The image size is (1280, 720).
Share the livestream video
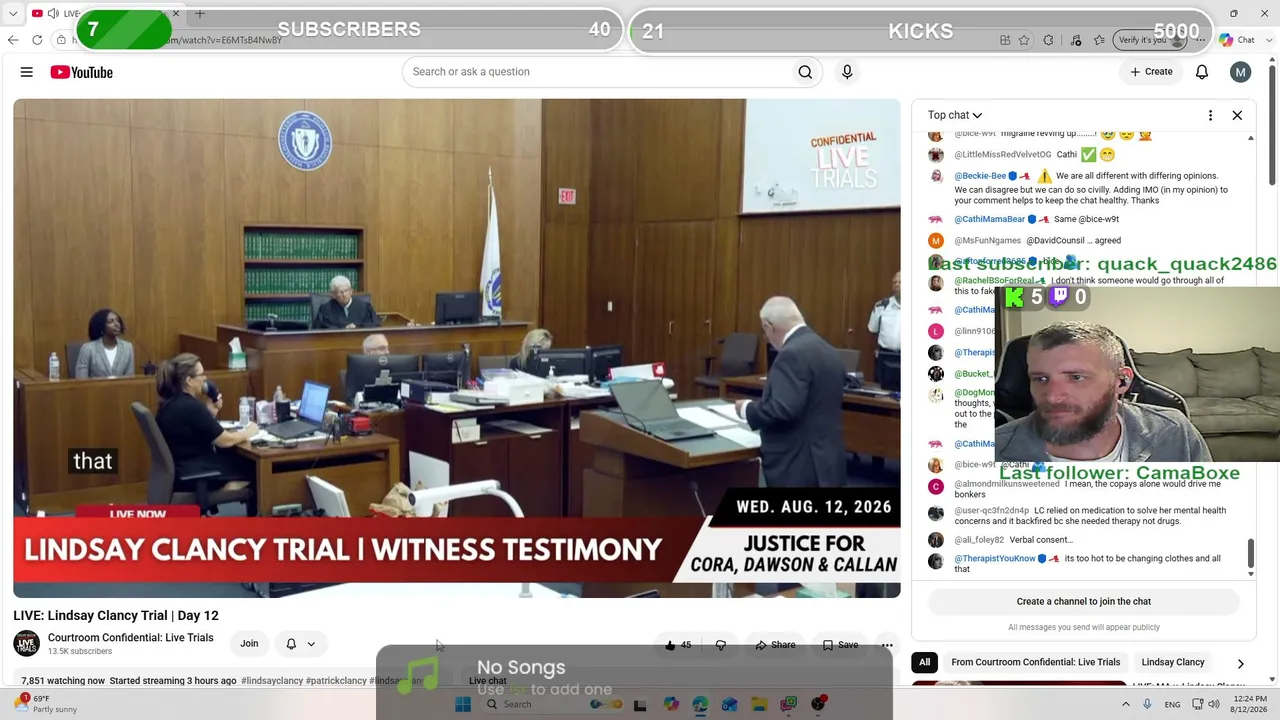pos(775,645)
